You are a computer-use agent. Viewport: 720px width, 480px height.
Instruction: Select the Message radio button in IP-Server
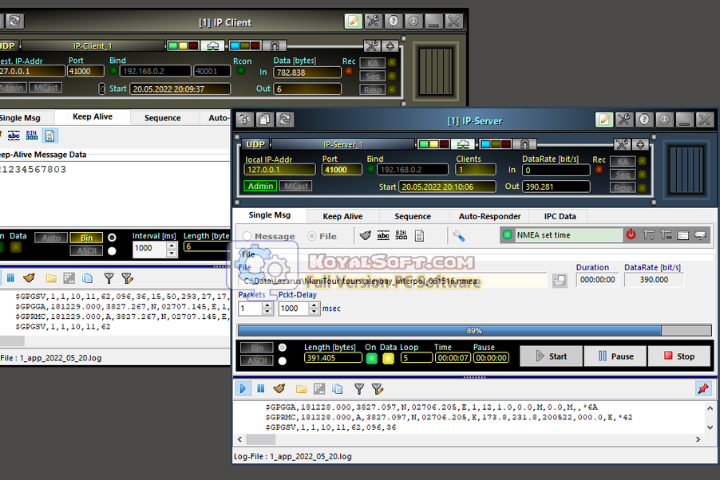tap(247, 236)
